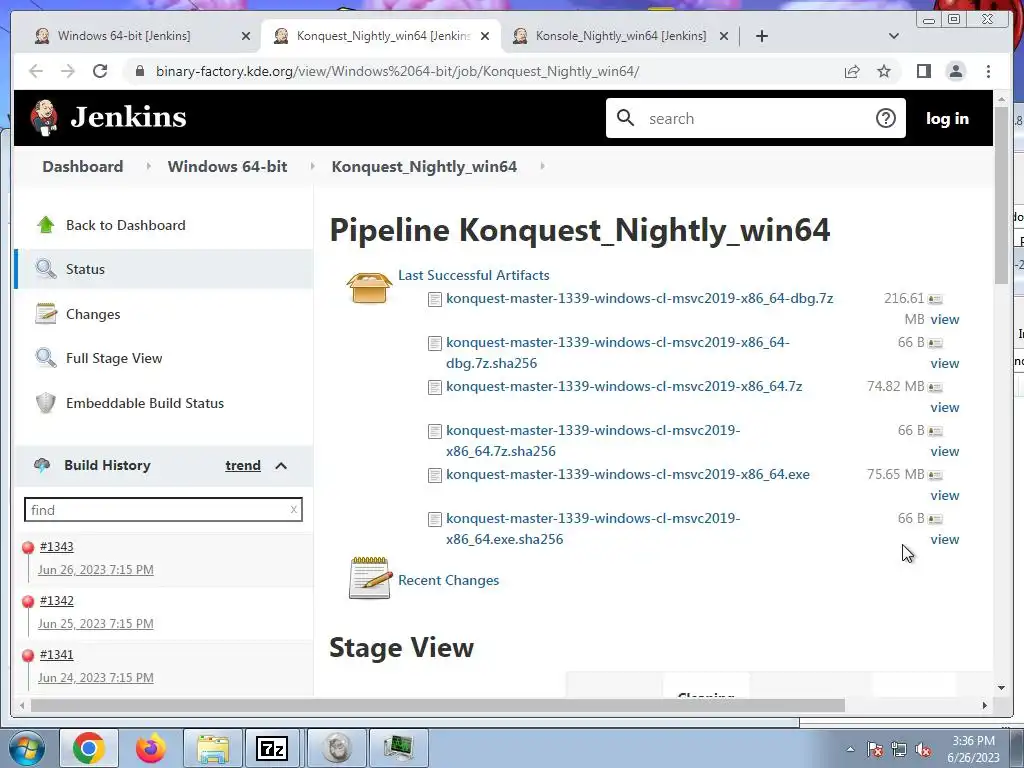Screen dimensions: 1024x768
Task: Switch to the Windows 64-bit [Jenkins] tab
Action: [x=124, y=36]
